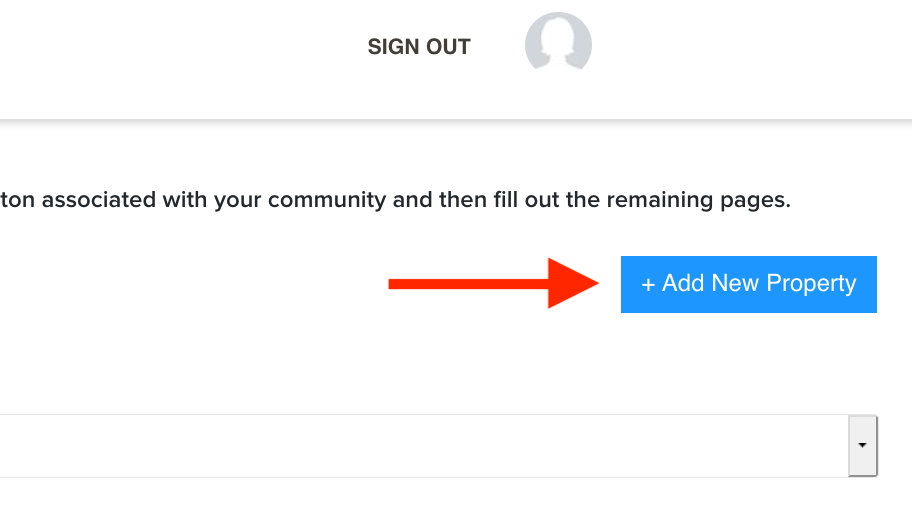Add a new property
The height and width of the screenshot is (527, 912).
click(x=749, y=284)
